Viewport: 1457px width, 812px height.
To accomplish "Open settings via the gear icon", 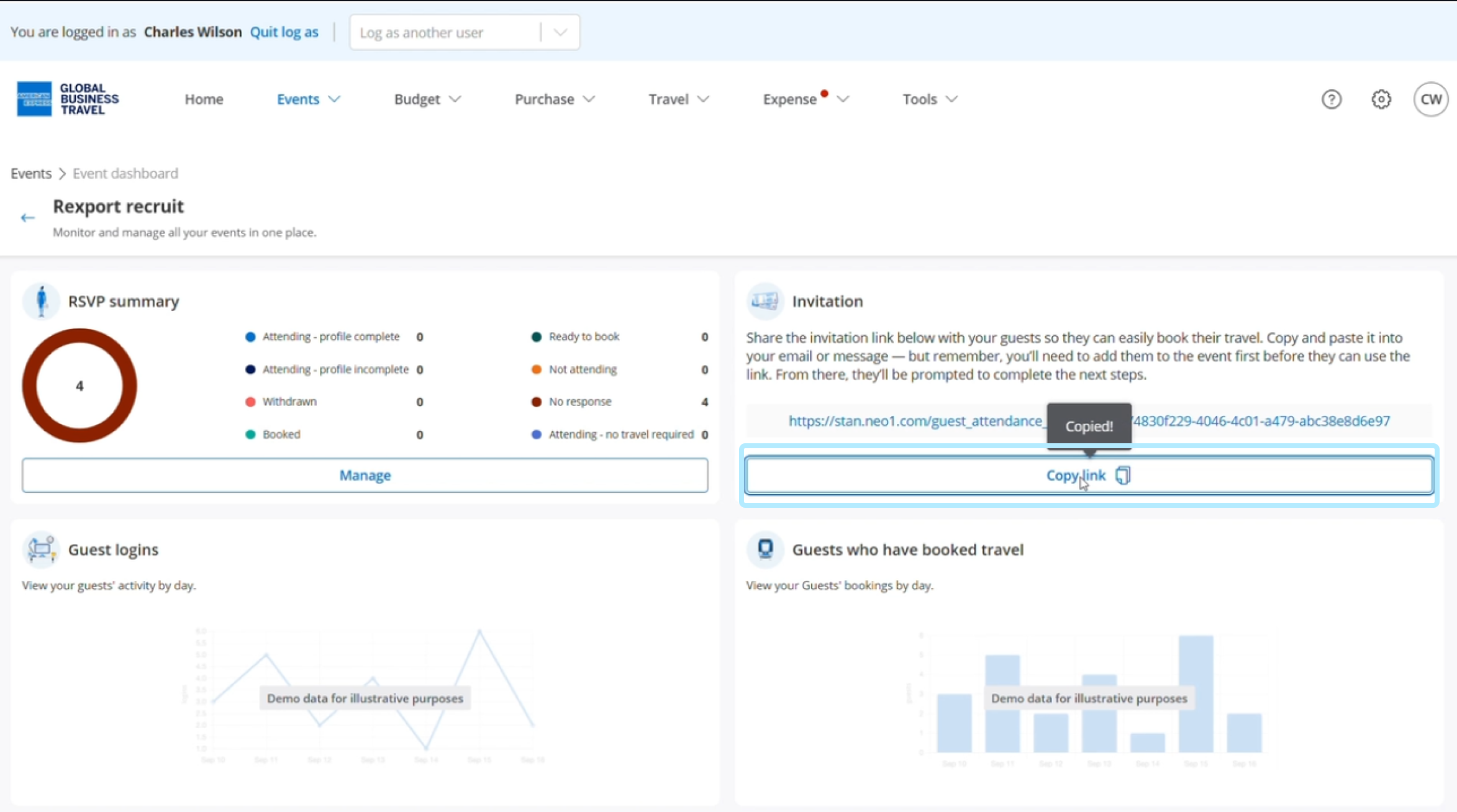I will coord(1381,99).
